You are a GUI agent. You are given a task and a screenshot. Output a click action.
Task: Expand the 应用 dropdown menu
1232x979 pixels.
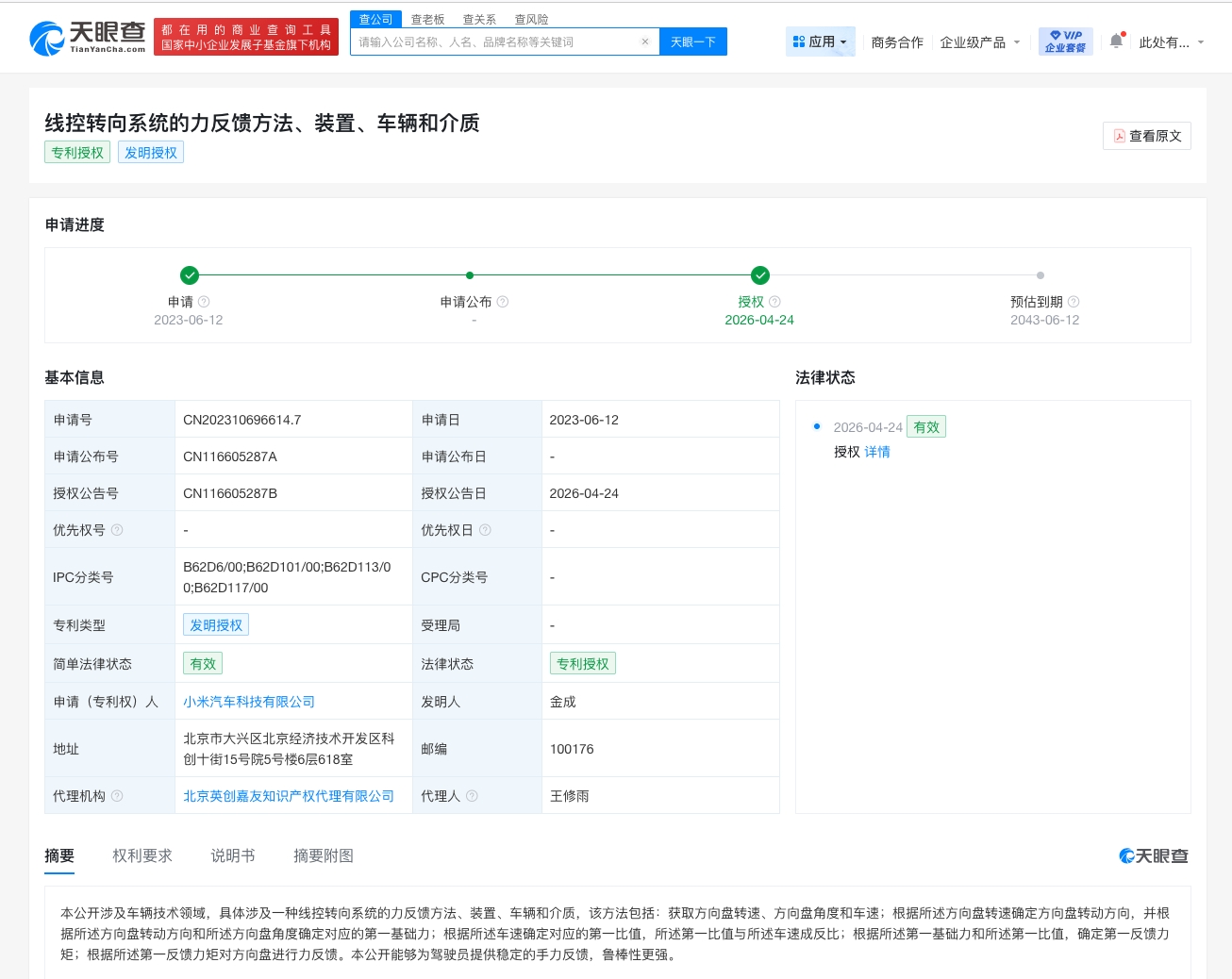820,41
